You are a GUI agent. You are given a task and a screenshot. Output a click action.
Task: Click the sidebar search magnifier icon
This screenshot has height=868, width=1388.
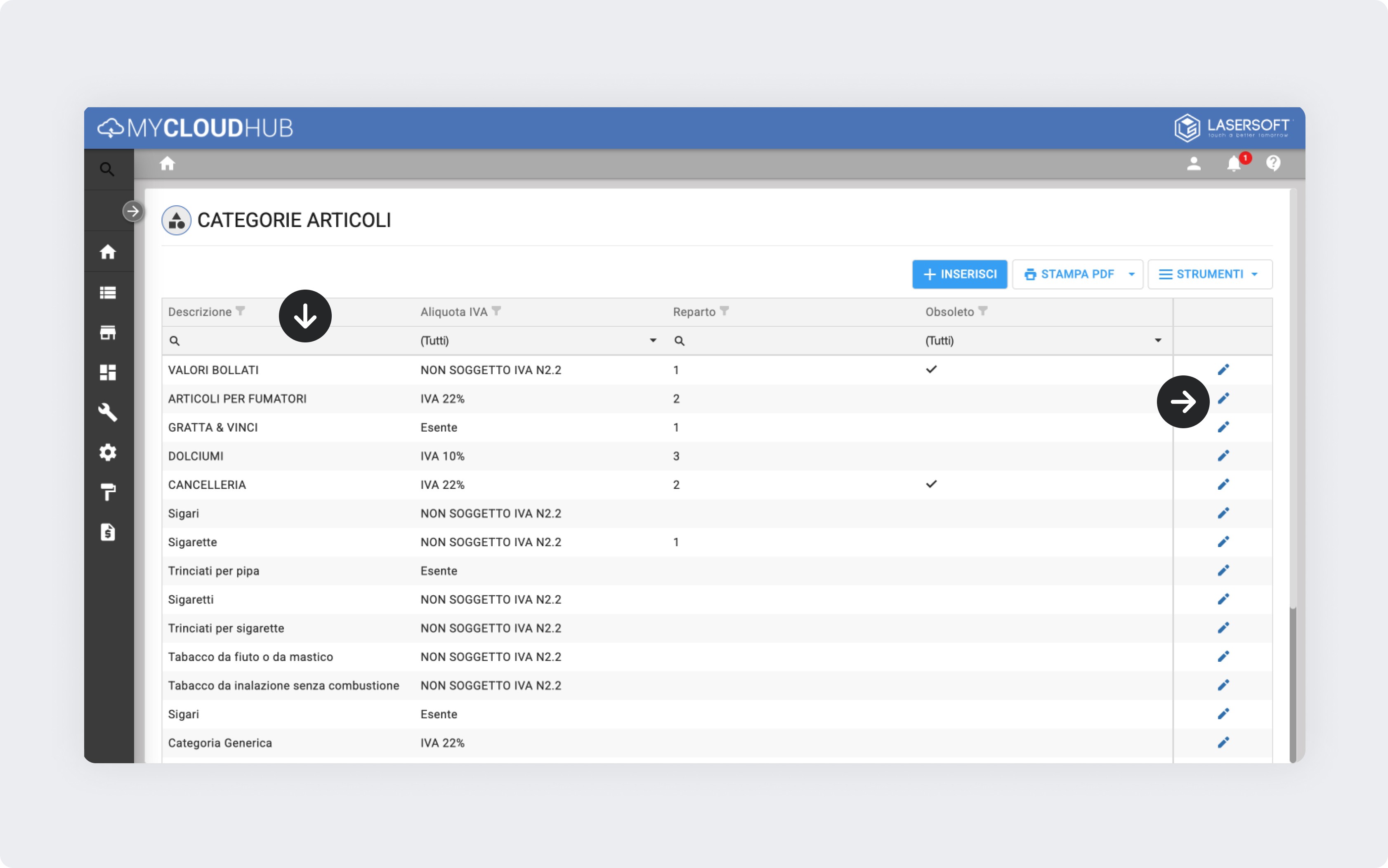(x=107, y=170)
